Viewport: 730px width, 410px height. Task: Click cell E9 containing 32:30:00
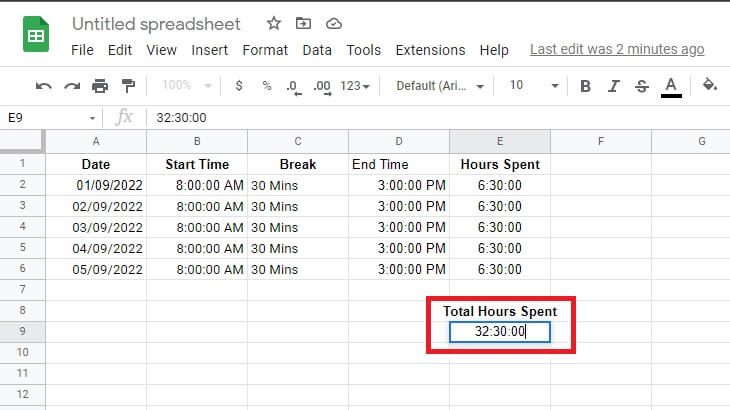tap(500, 332)
